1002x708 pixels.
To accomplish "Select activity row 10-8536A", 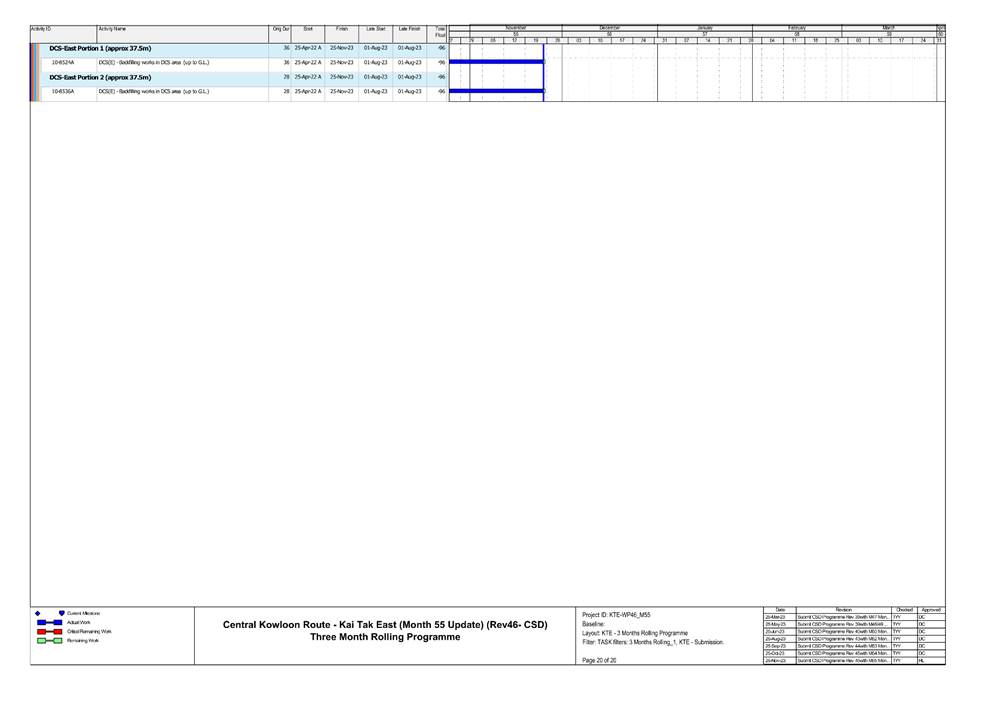I will (63, 91).
